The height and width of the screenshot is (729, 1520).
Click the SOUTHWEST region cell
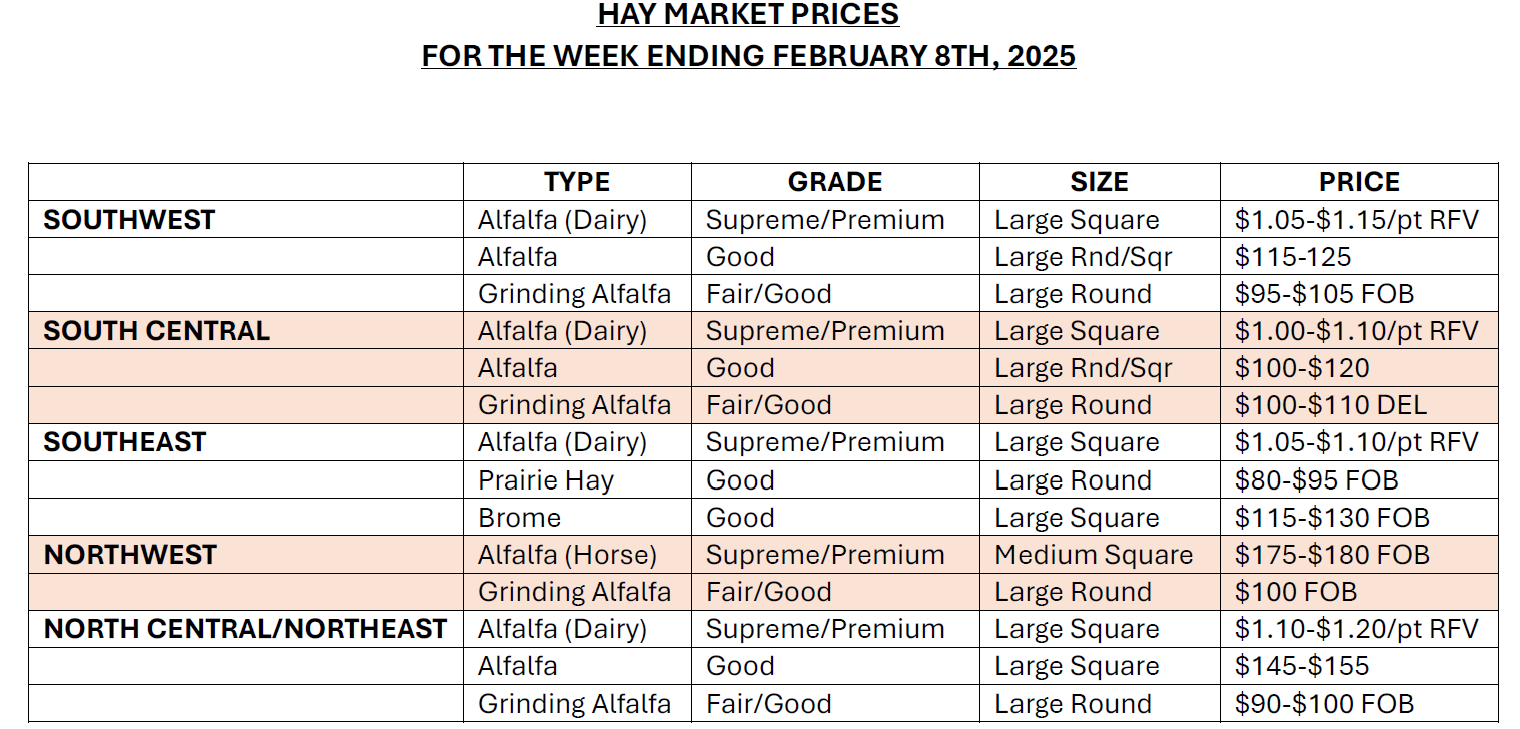[129, 220]
